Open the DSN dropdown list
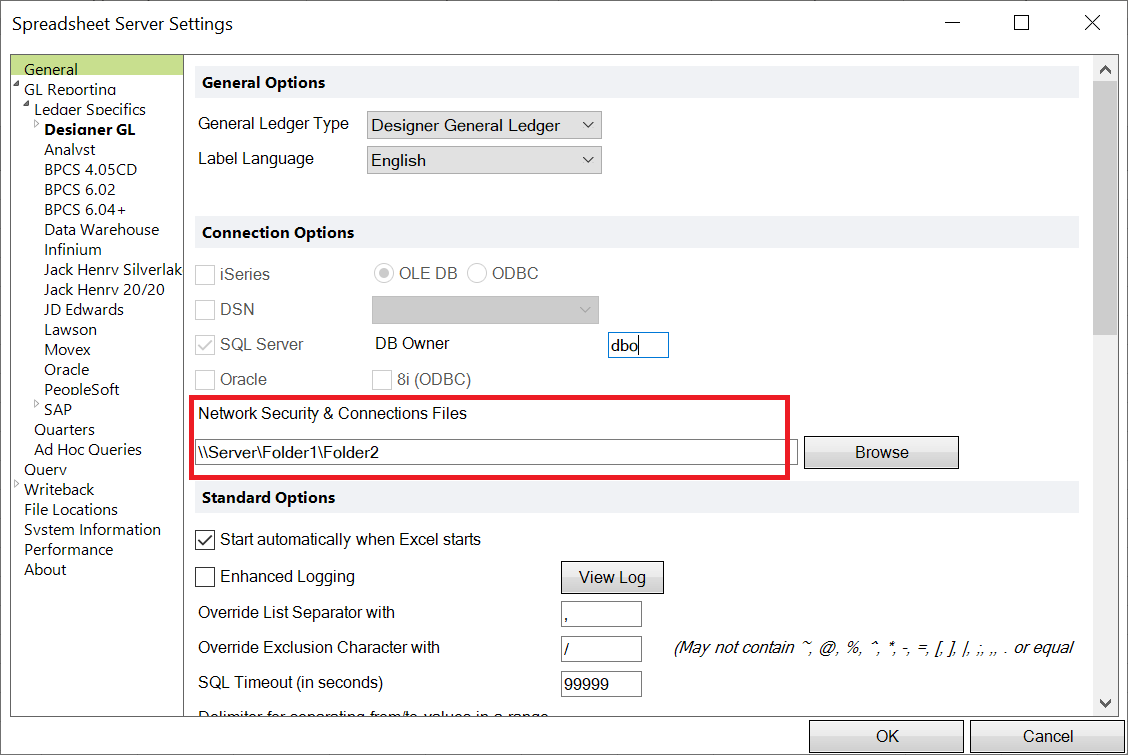Image resolution: width=1128 pixels, height=755 pixels. click(484, 309)
